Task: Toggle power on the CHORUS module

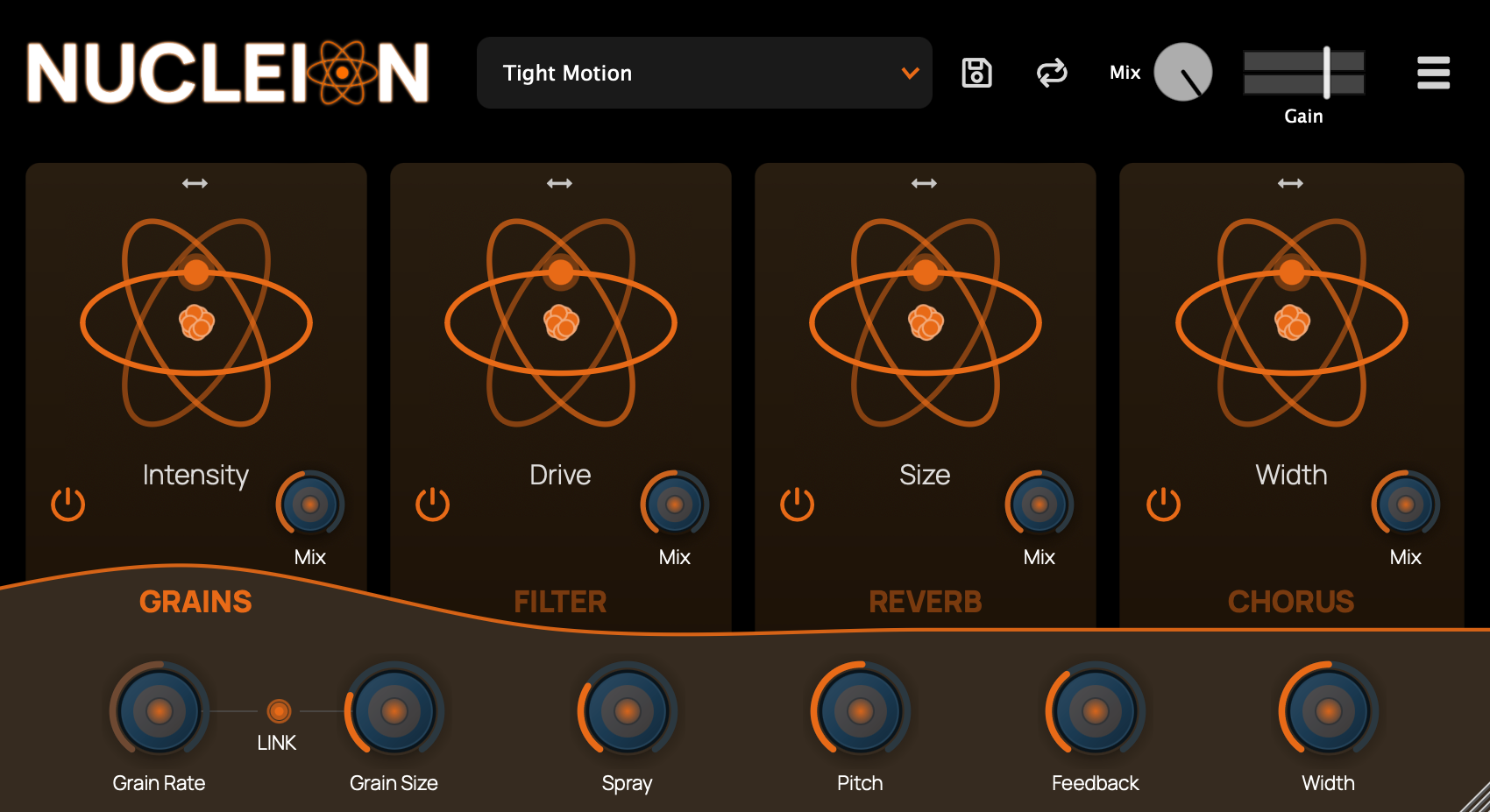Action: (x=1161, y=504)
